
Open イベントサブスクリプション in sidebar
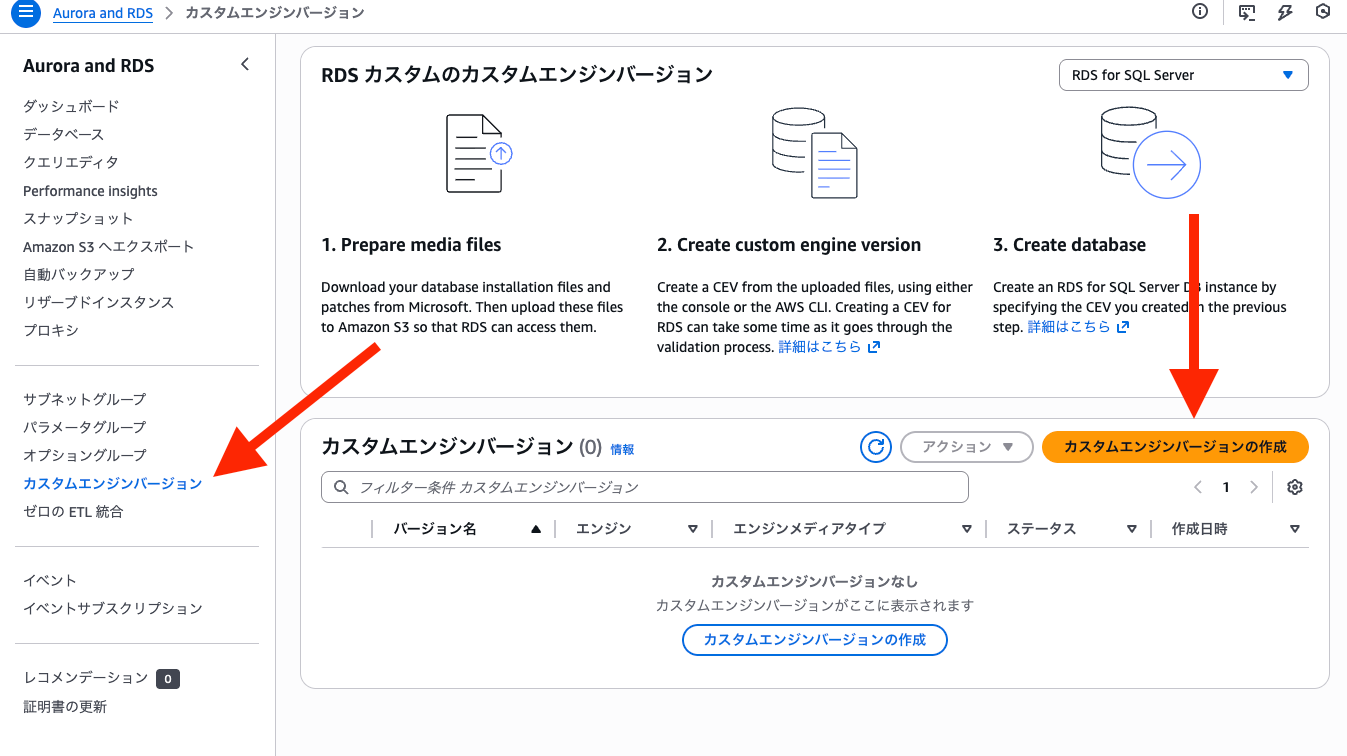113,608
